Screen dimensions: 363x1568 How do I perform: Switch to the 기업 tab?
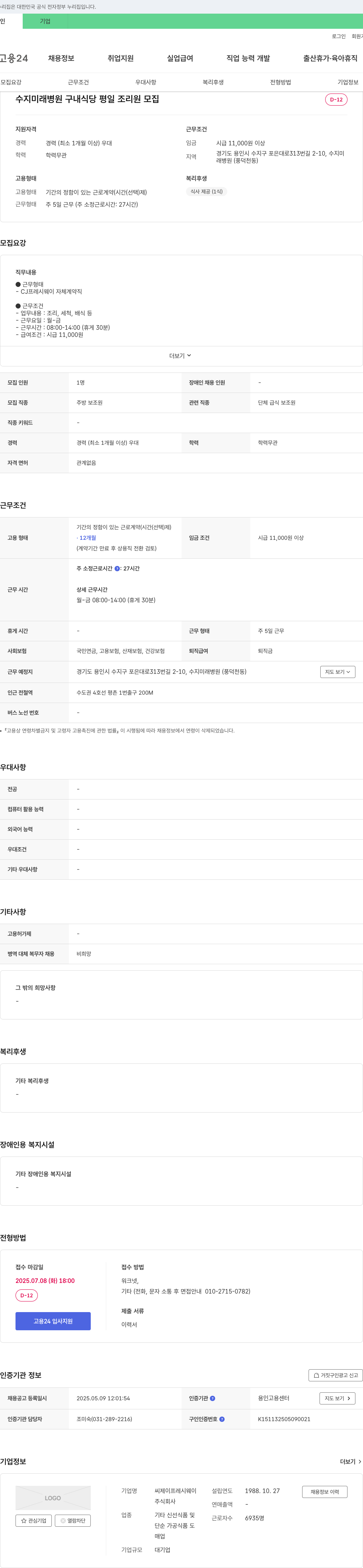pyautogui.click(x=45, y=21)
